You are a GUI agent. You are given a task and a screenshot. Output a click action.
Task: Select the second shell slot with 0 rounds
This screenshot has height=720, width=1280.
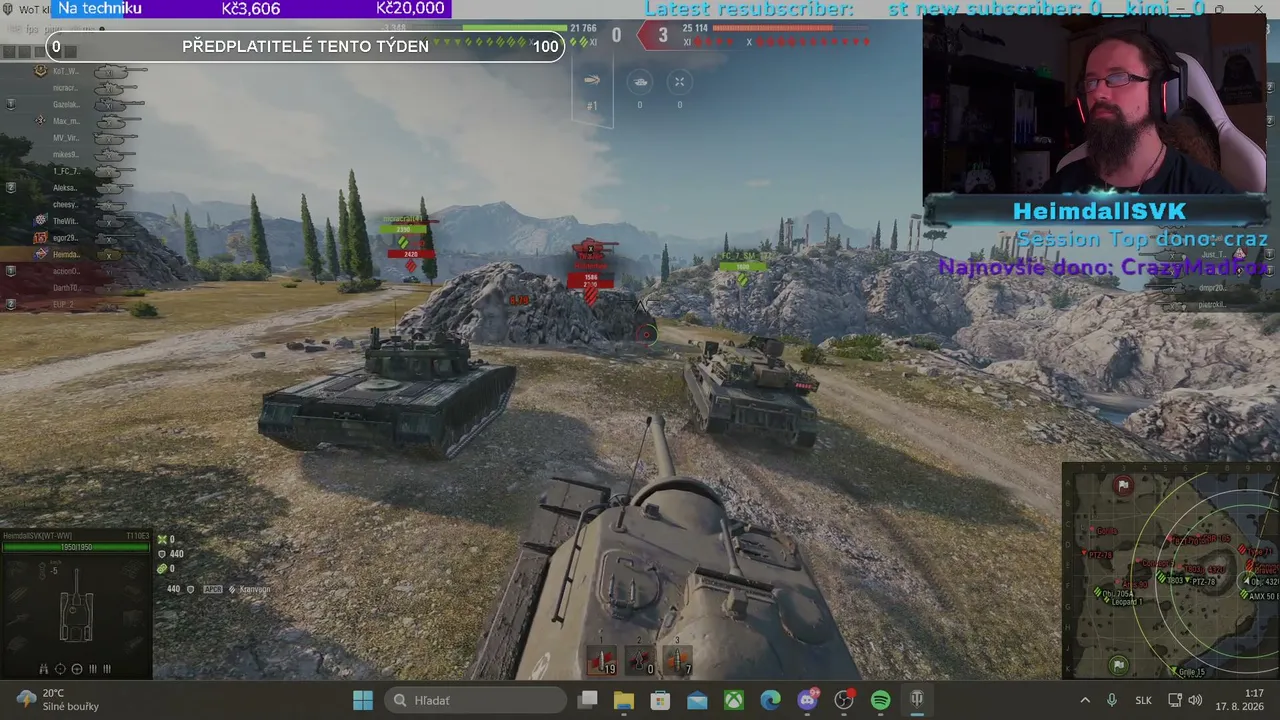click(x=640, y=660)
